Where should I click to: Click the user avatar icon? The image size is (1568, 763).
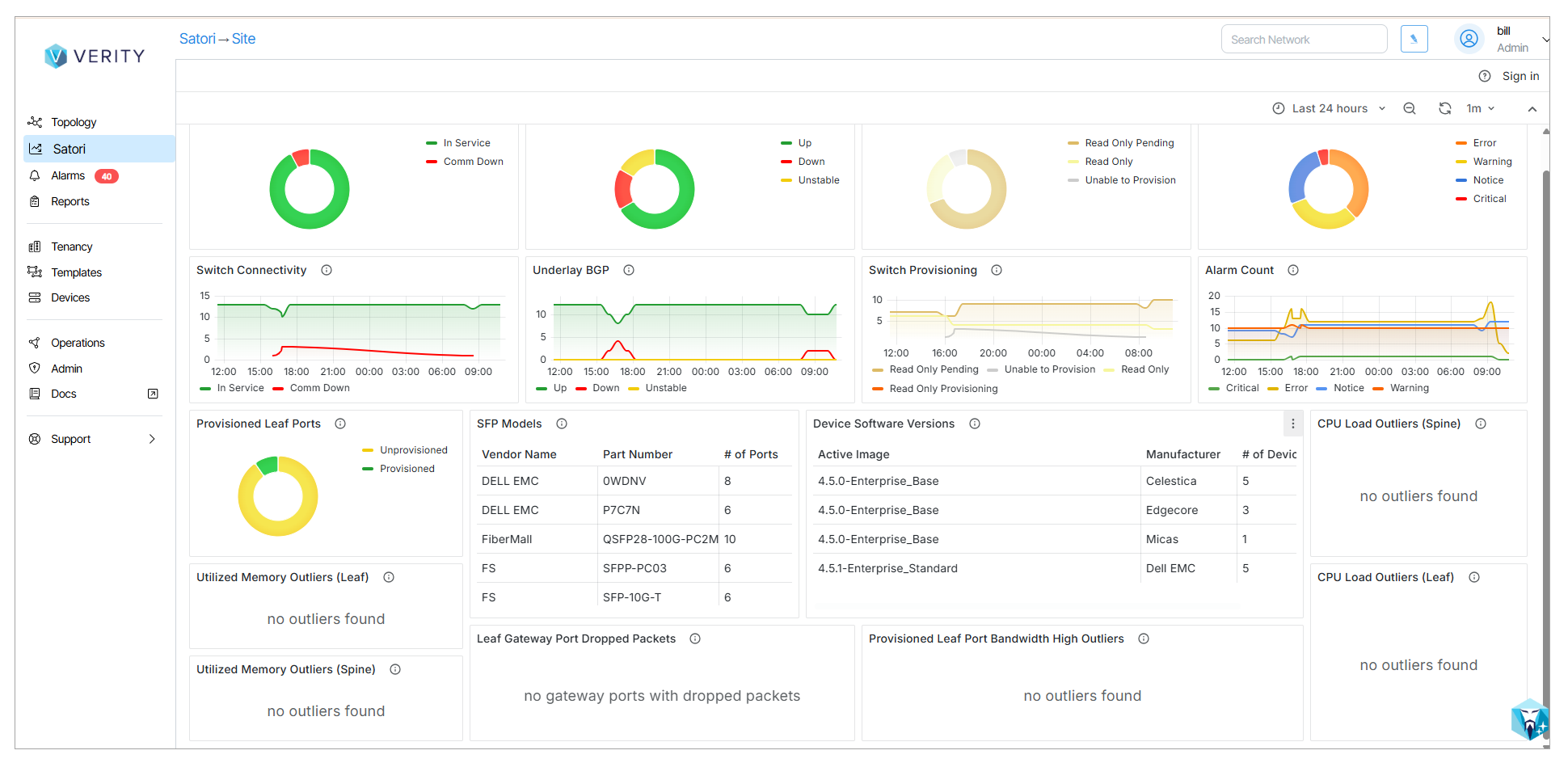(x=1469, y=39)
